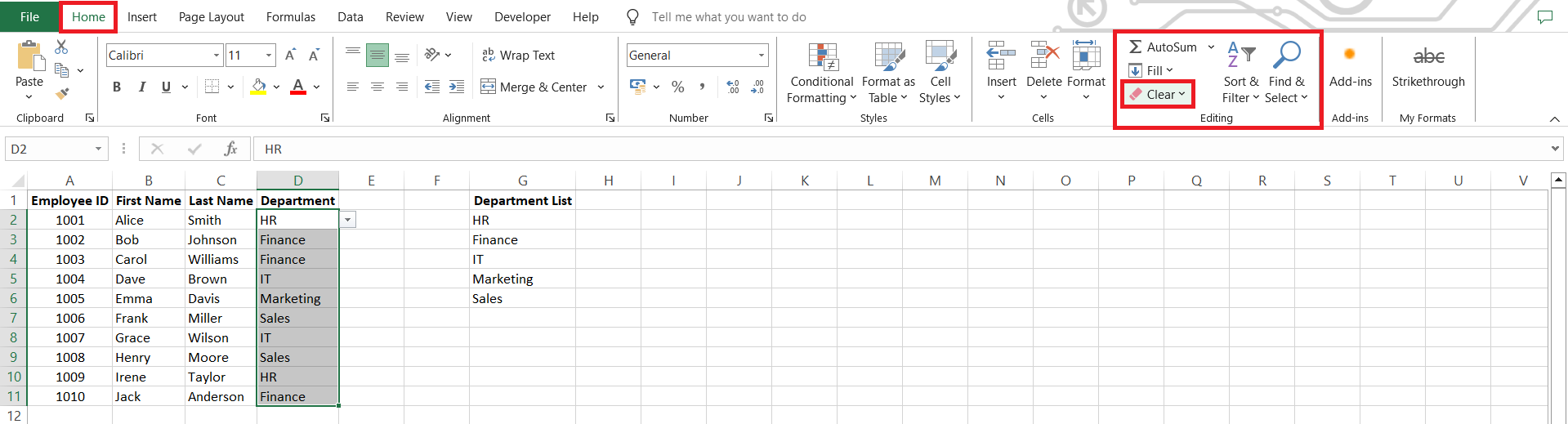Viewport: 1568px width, 424px height.
Task: Click the Copy icon in Clipboard
Action: [61, 70]
